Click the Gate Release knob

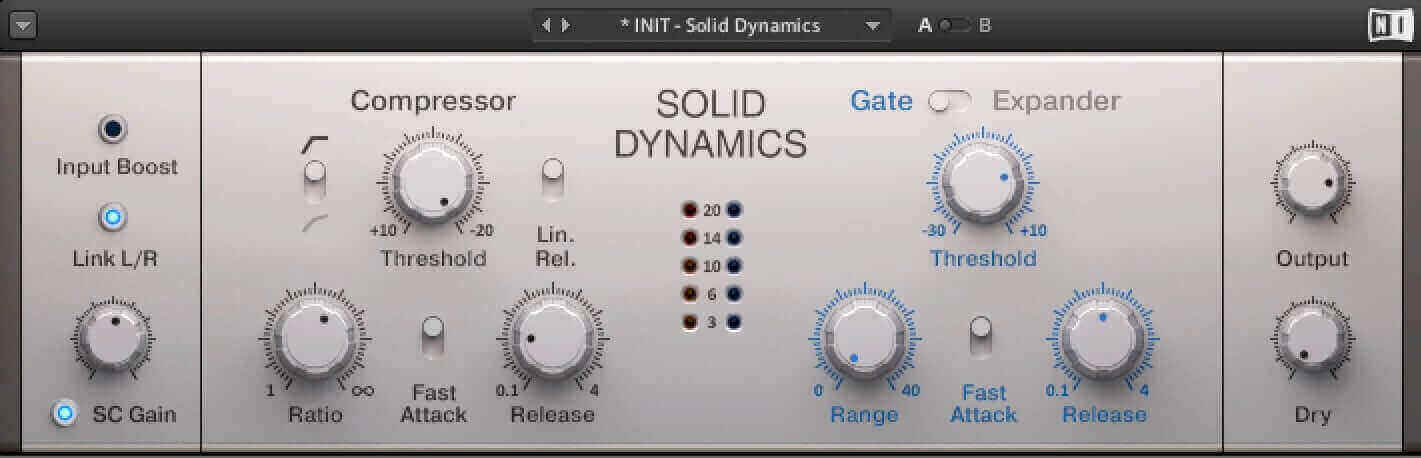[x=1101, y=339]
